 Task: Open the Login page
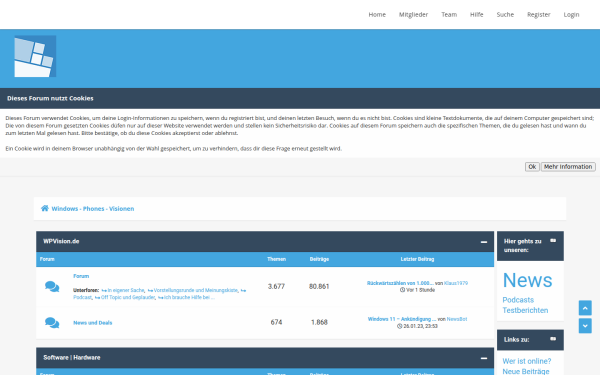571,15
